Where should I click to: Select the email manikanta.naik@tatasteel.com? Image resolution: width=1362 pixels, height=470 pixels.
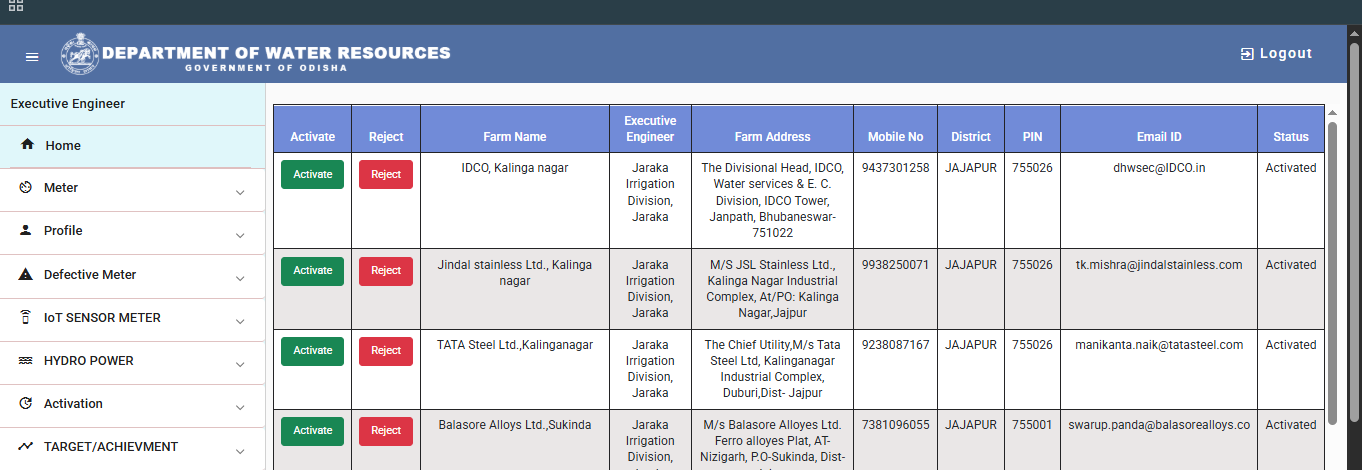1159,345
